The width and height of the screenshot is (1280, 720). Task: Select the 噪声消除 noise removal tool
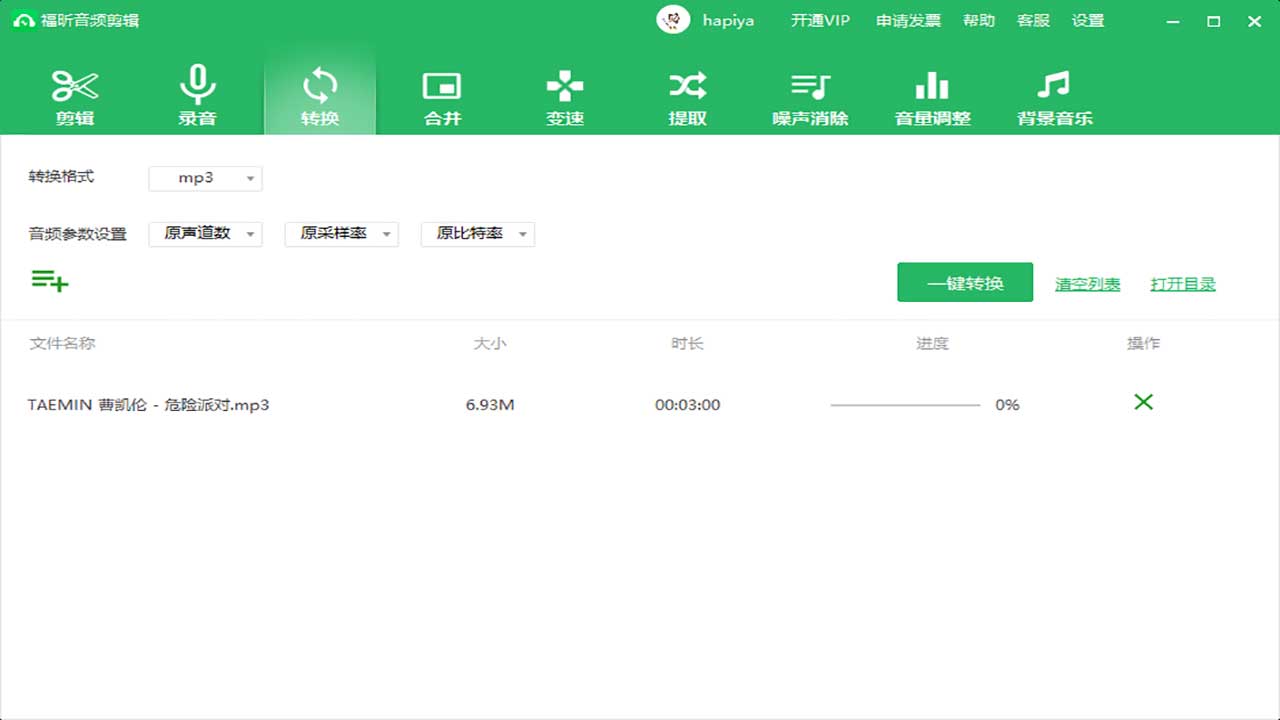coord(810,97)
